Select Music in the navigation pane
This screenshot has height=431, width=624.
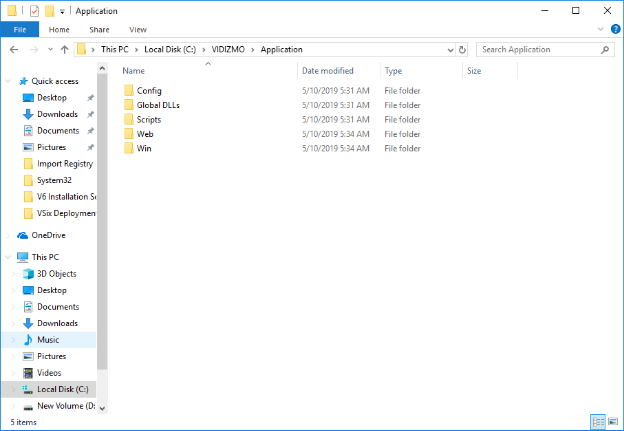48,340
